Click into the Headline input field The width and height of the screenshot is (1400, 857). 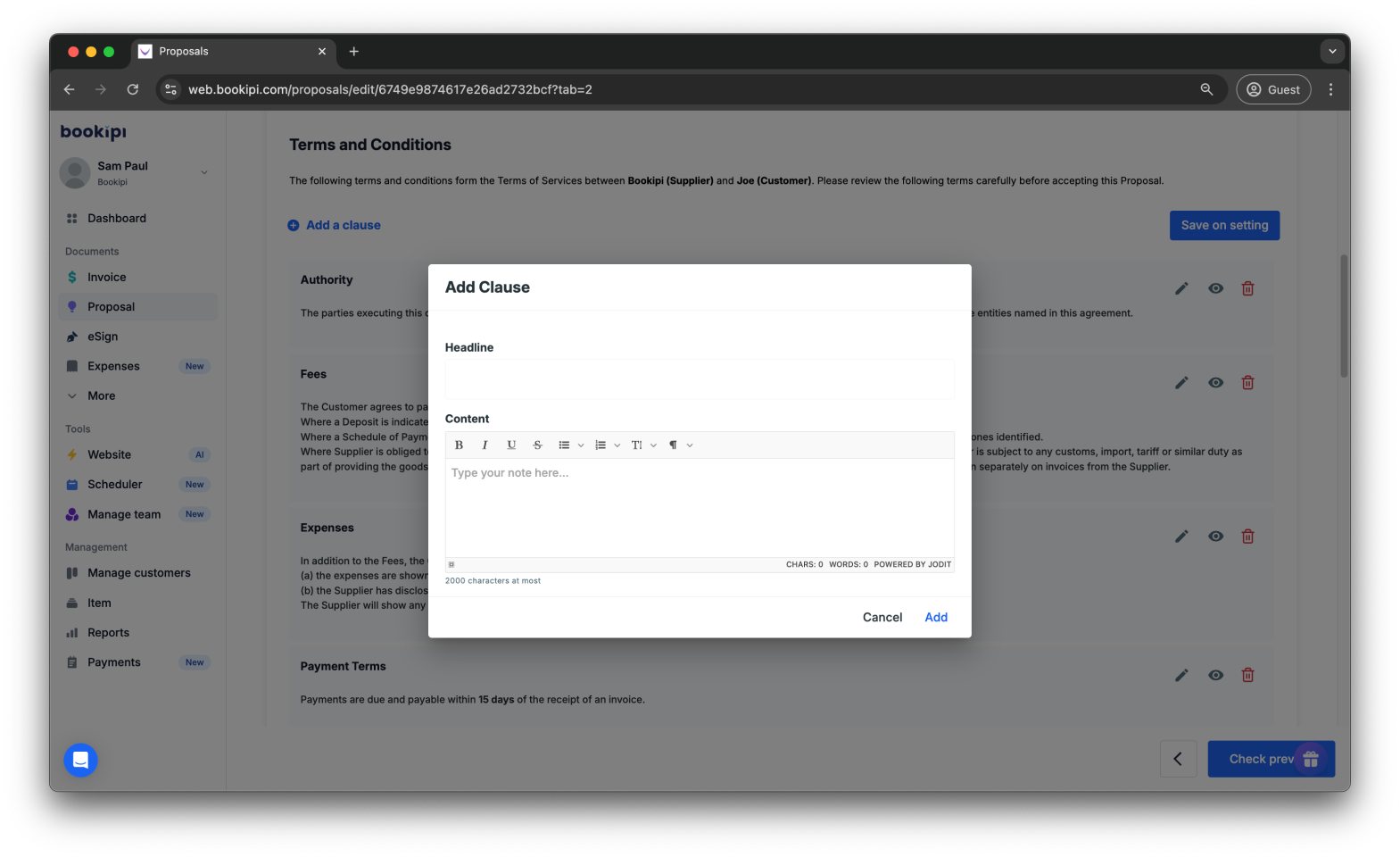(700, 379)
